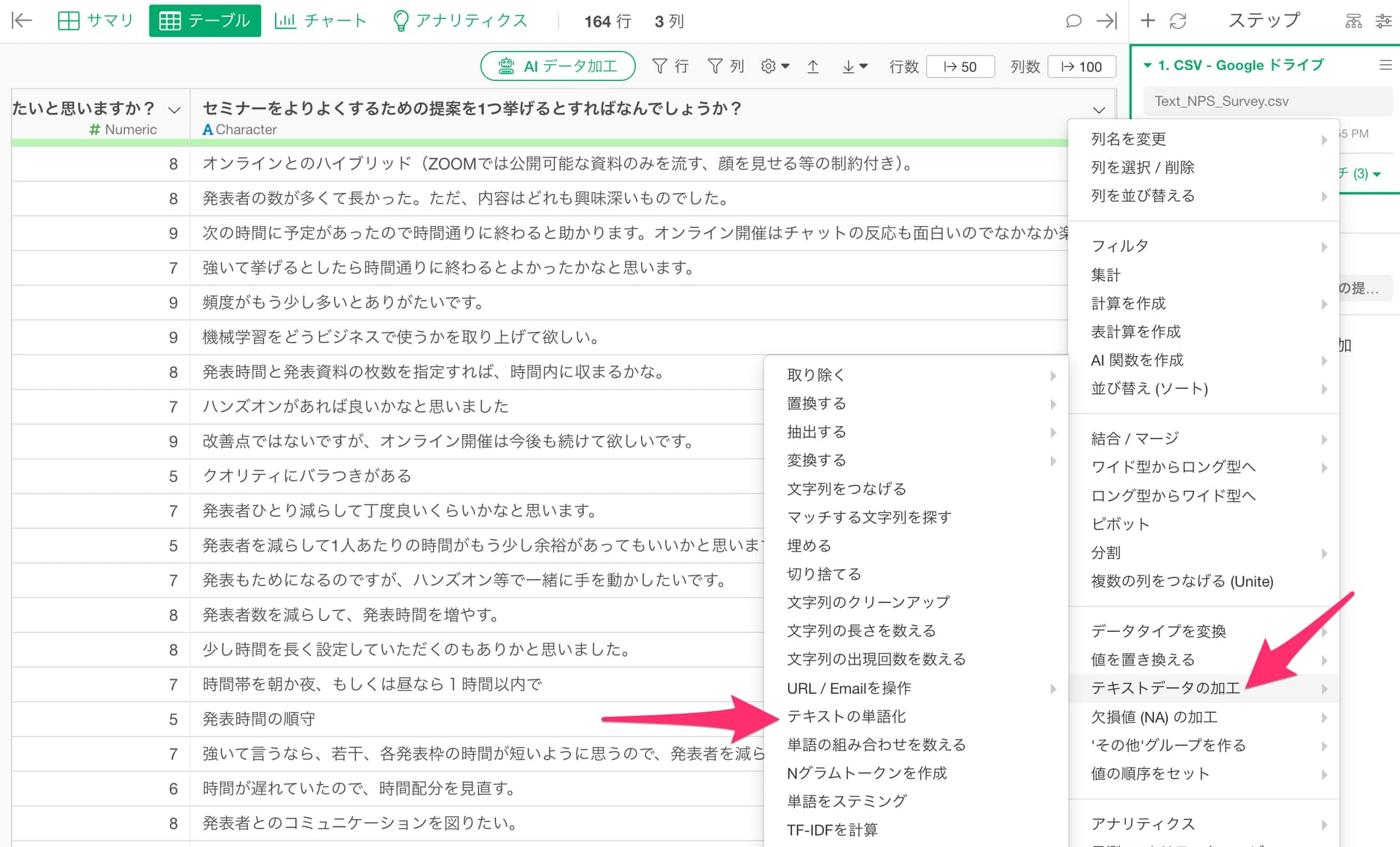
Task: Open the 抽出する submenu
Action: (917, 433)
